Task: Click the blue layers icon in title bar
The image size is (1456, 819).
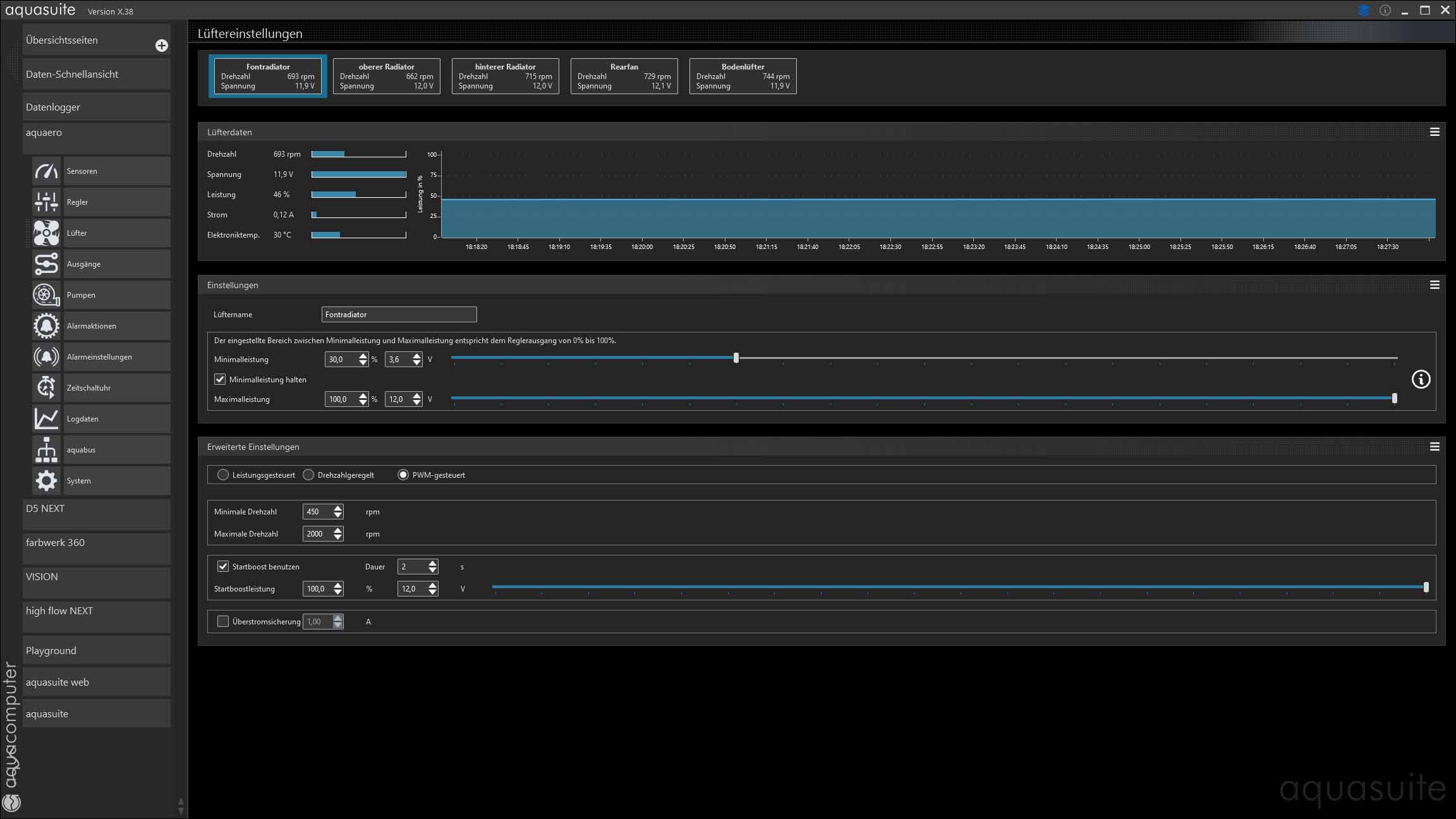Action: point(1364,11)
